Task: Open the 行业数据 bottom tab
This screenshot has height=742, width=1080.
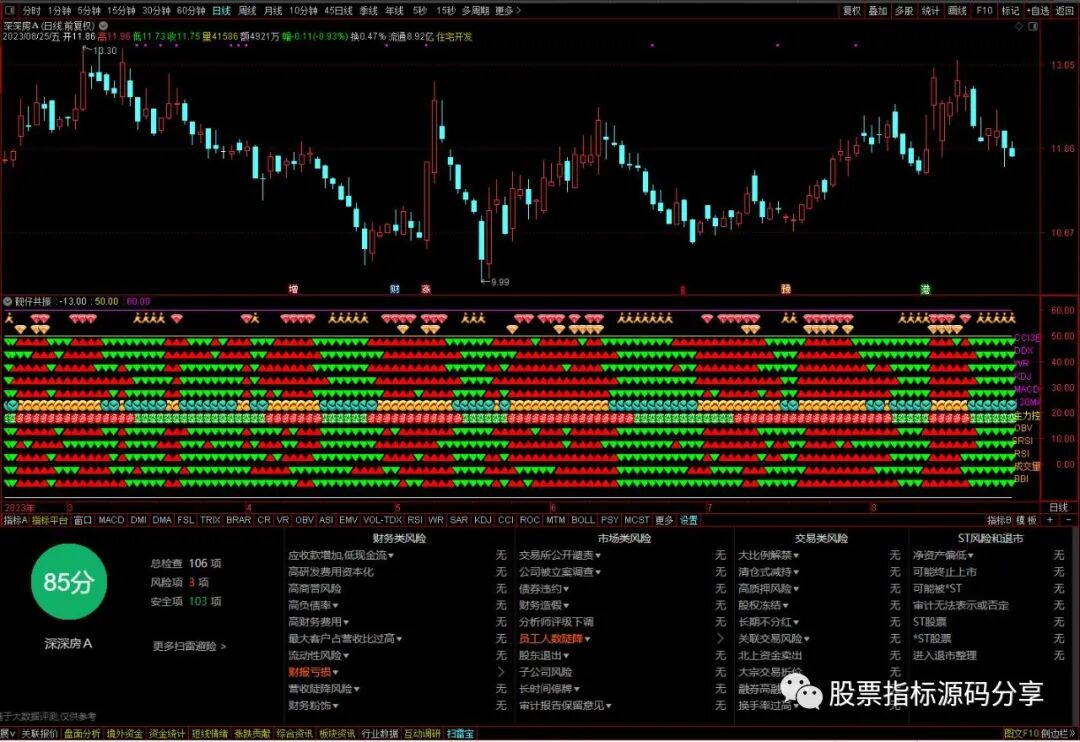Action: point(380,734)
